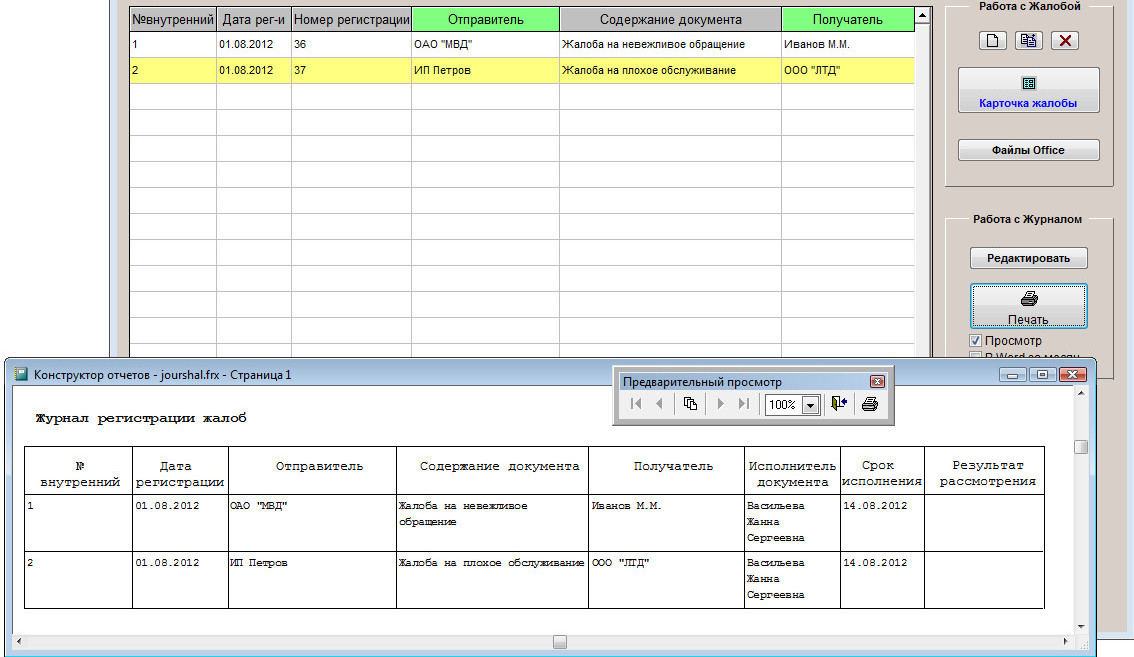
Task: Sort by the Отправитель column header
Action: coord(485,19)
